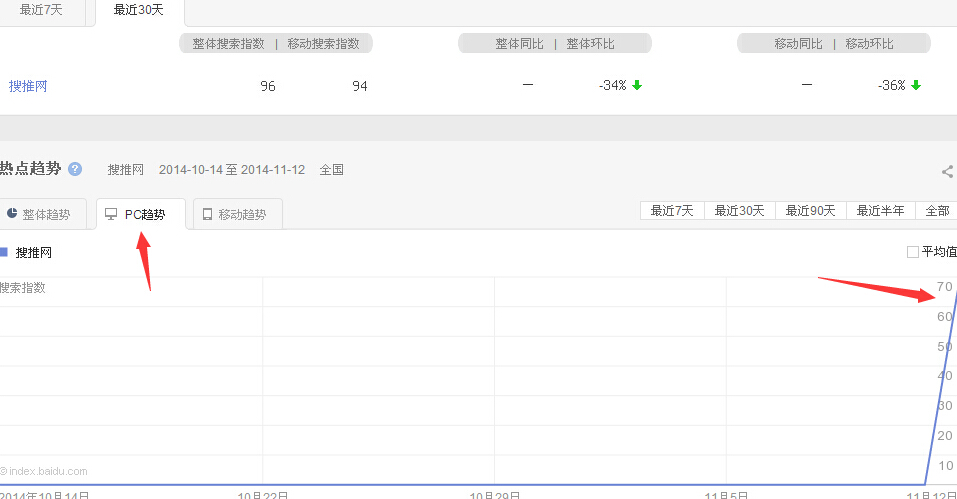Set chart range to 最近7天

pyautogui.click(x=672, y=210)
